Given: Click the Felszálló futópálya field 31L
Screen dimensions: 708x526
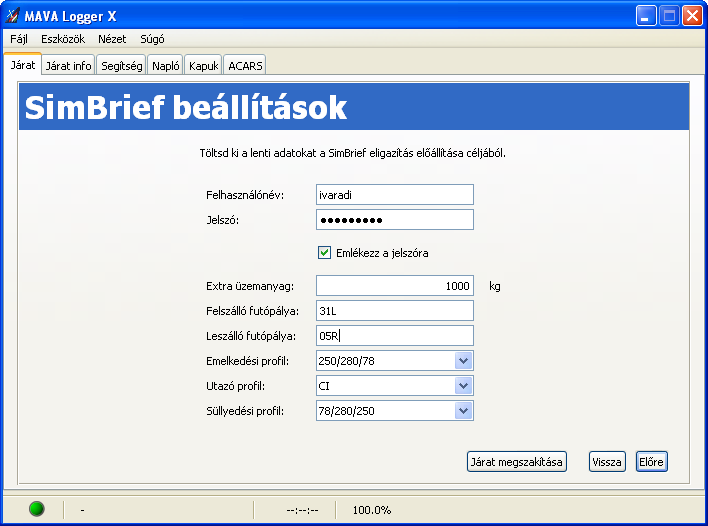Looking at the screenshot, I should [395, 311].
